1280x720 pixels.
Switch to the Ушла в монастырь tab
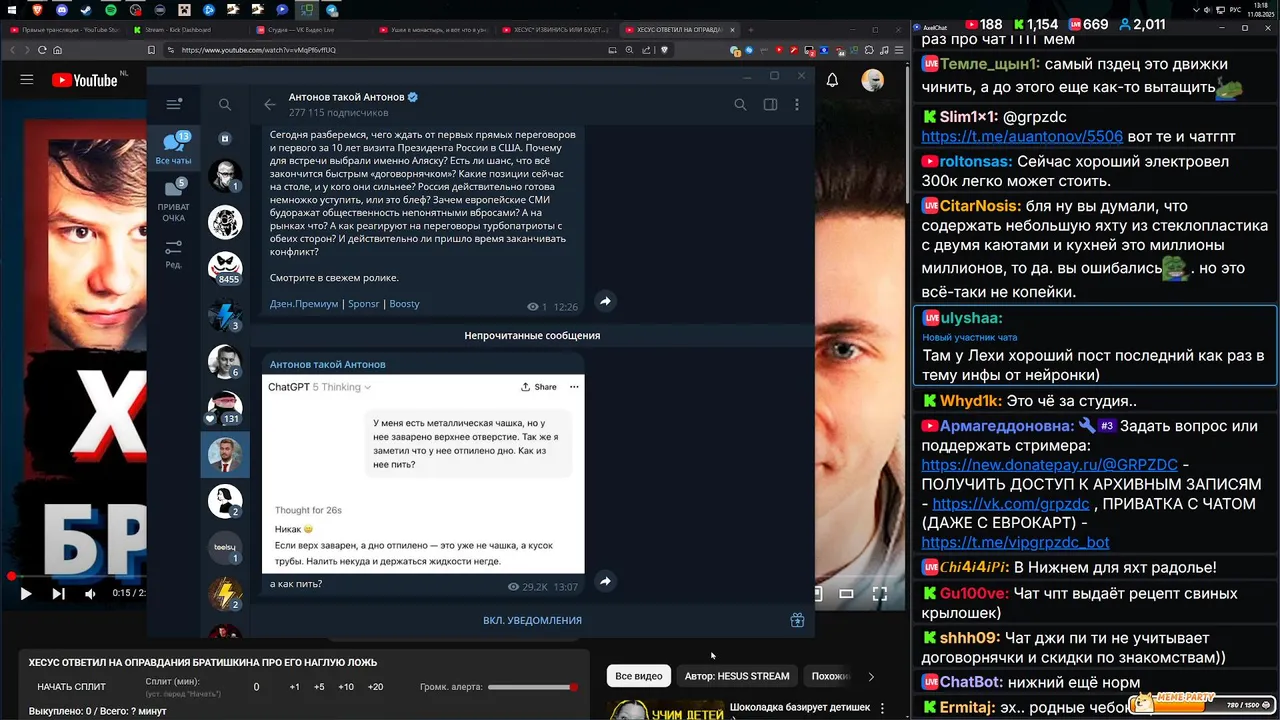434,30
